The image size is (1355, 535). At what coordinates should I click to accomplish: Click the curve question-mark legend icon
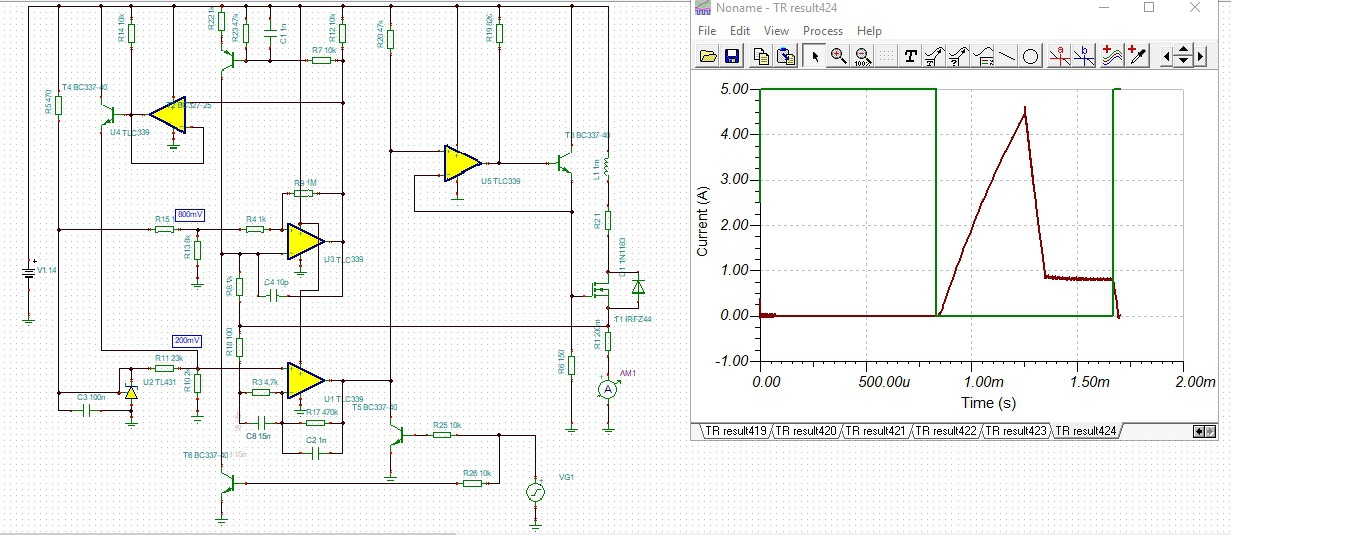958,56
